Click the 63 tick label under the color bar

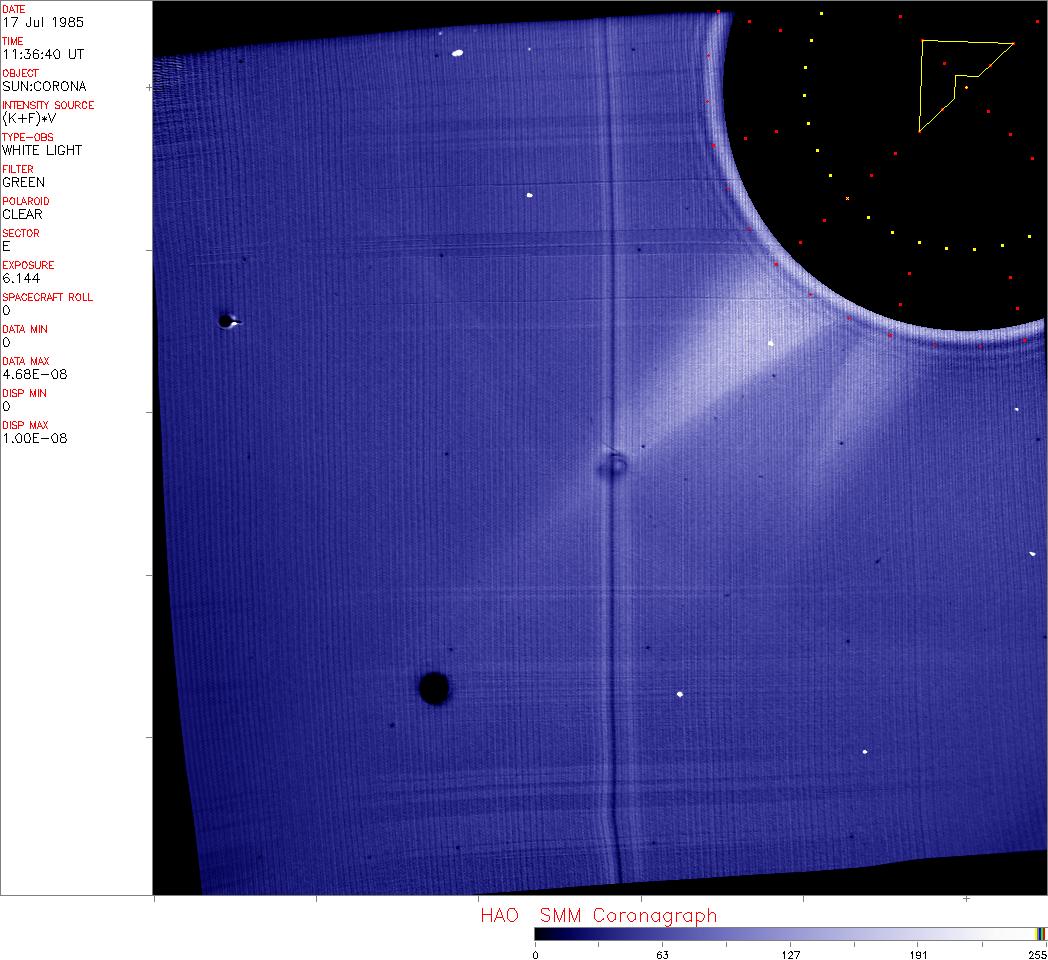coord(662,954)
